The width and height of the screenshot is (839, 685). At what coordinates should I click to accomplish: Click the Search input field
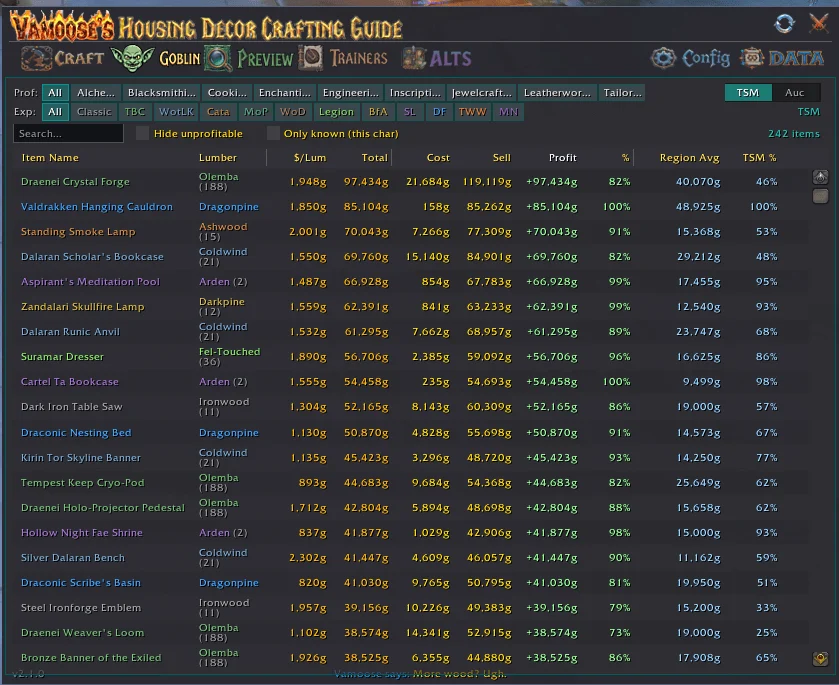[x=68, y=133]
